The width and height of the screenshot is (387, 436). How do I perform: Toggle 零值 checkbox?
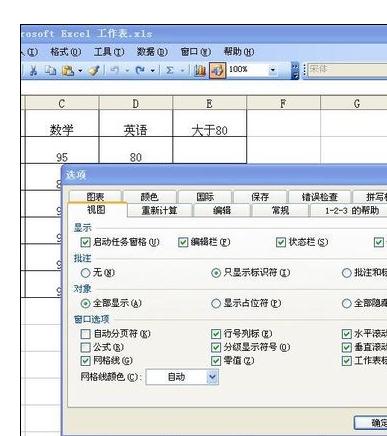point(216,361)
